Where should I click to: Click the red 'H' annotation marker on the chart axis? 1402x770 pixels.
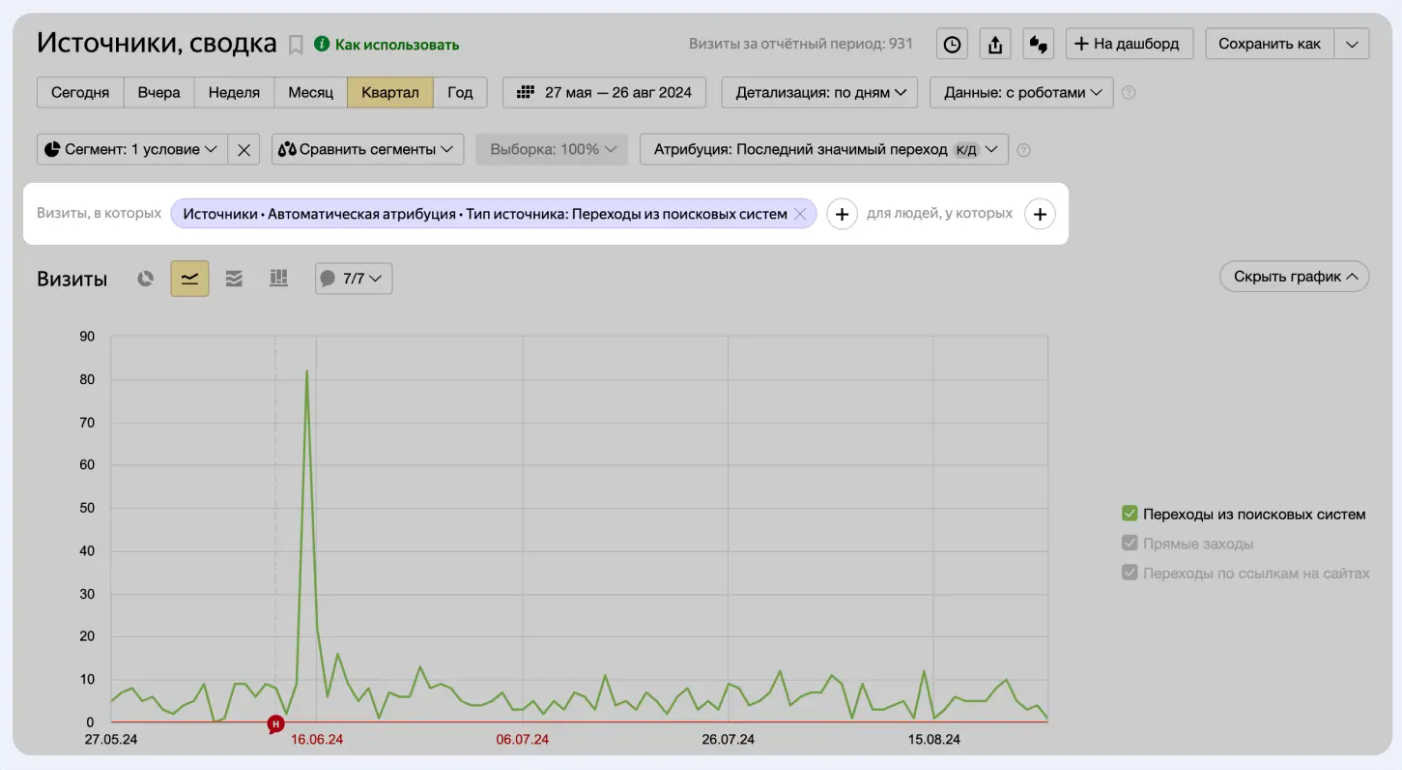pos(277,724)
